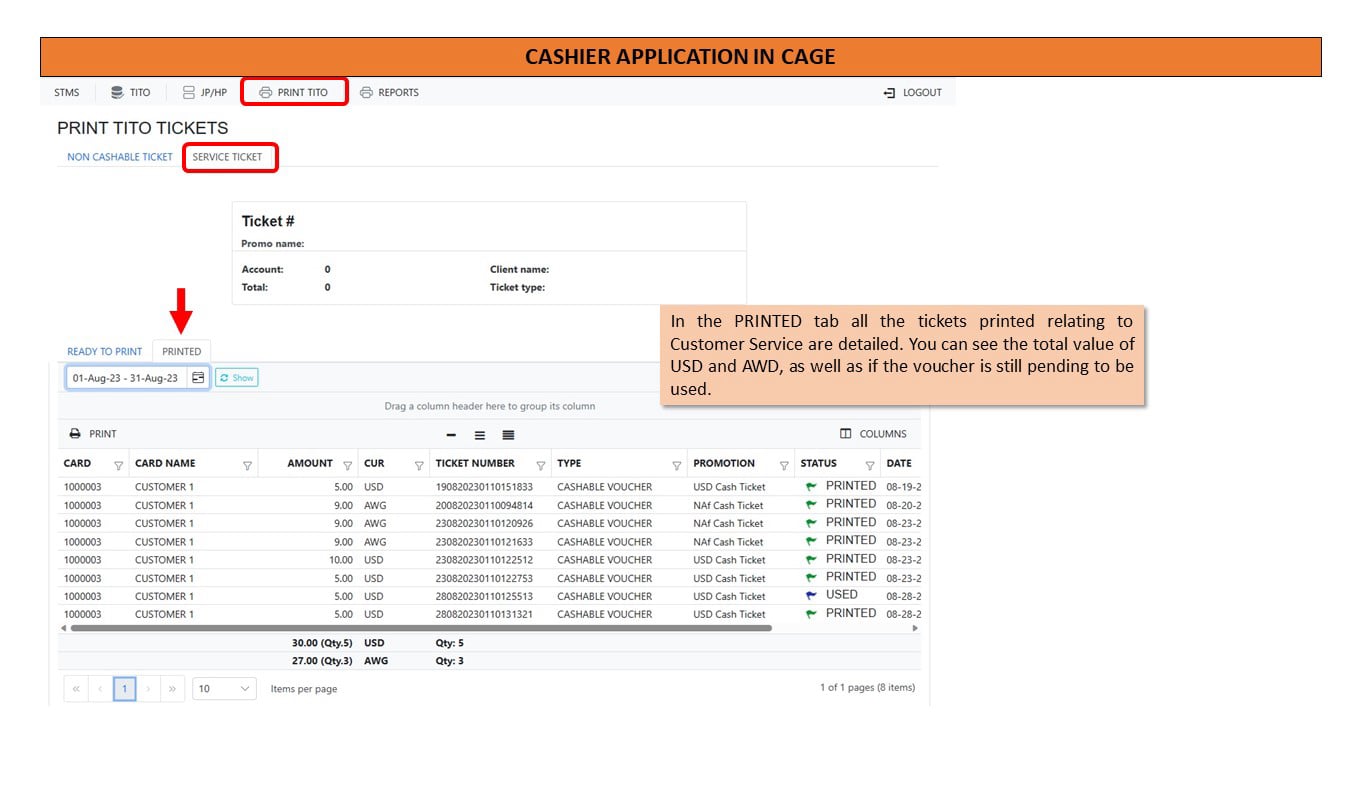Select the USED ticket row 280820230110125513
The width and height of the screenshot is (1361, 794).
490,596
